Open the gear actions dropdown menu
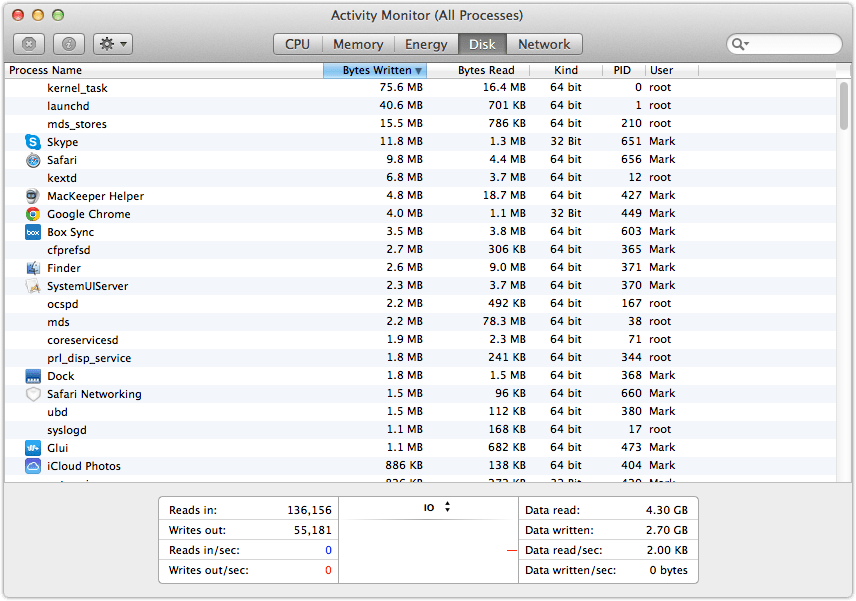 [113, 44]
